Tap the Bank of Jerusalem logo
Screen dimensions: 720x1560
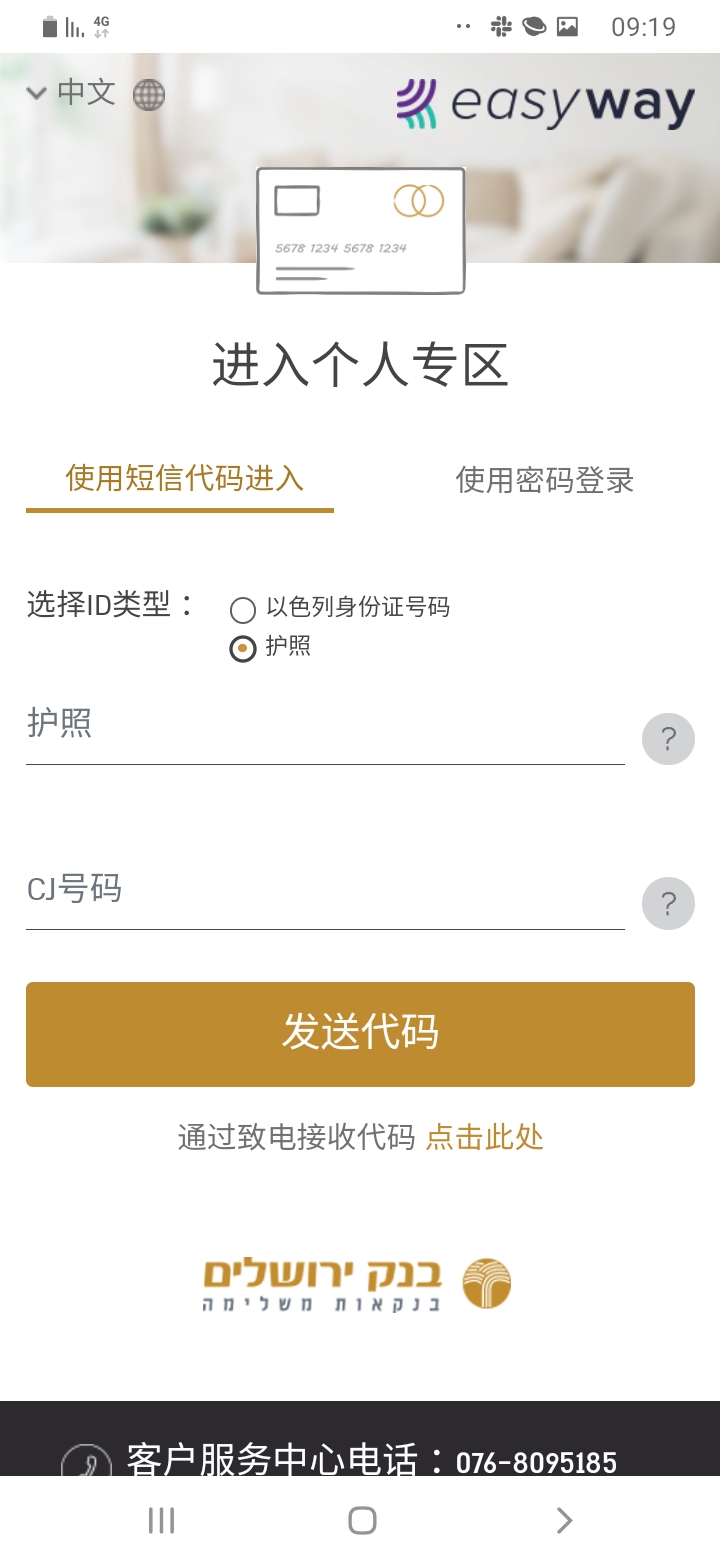358,1284
